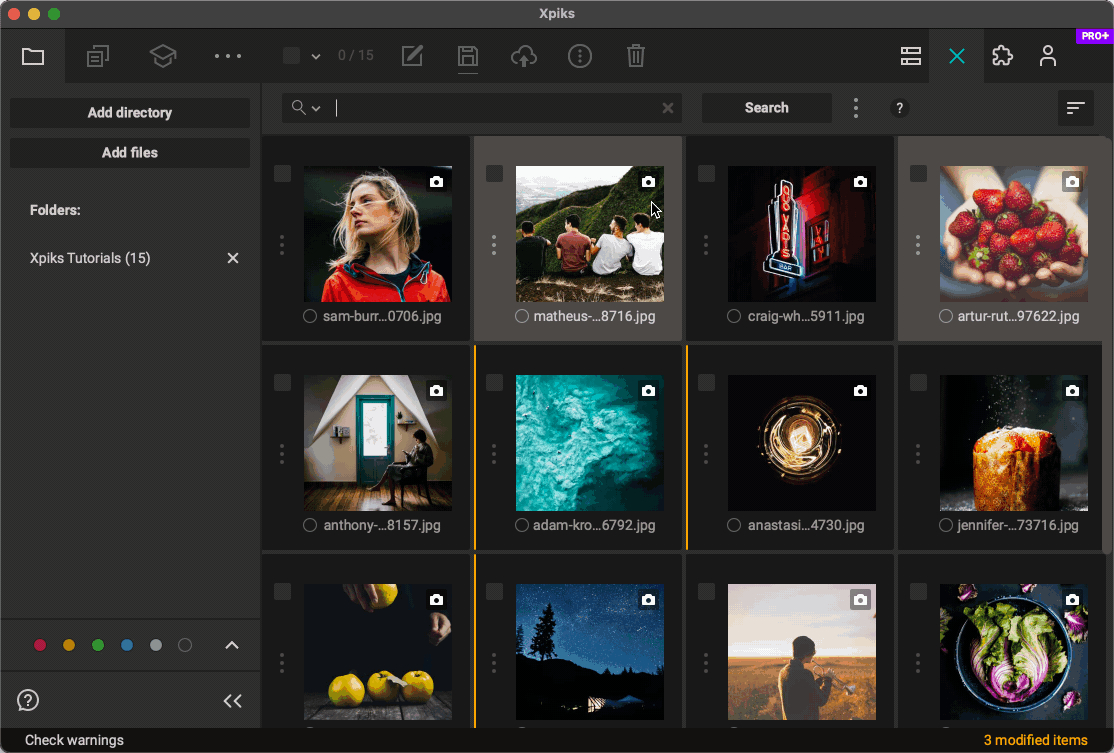Open the Upload to cloud icon

[524, 56]
